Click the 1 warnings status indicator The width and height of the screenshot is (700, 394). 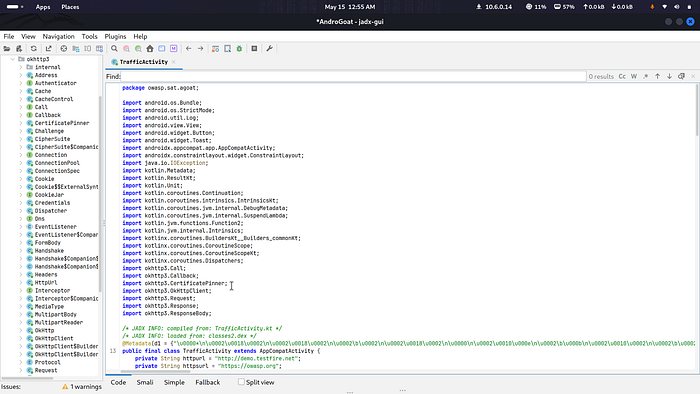pos(82,387)
